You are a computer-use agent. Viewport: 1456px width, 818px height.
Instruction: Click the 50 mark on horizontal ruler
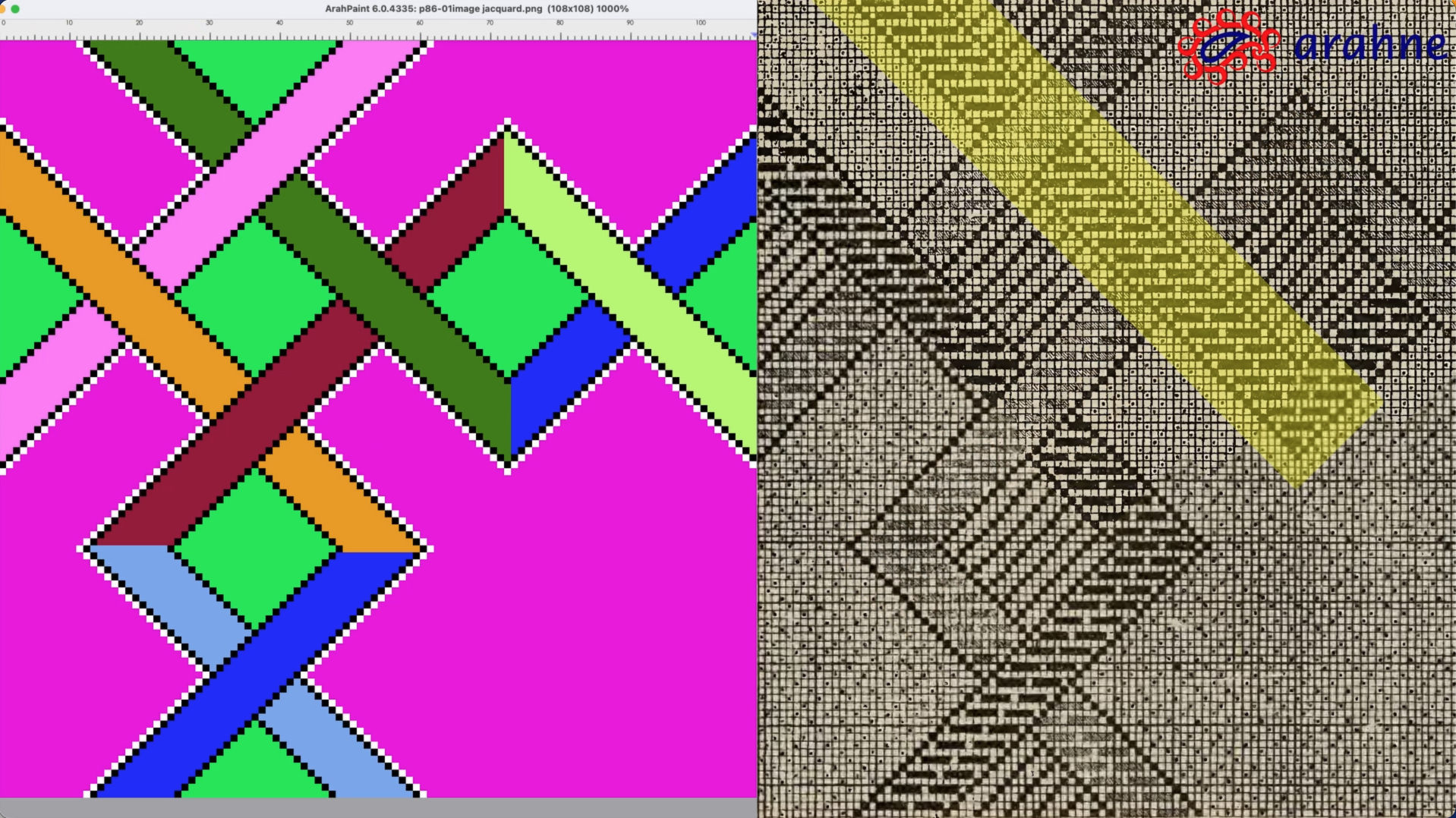coord(349,24)
